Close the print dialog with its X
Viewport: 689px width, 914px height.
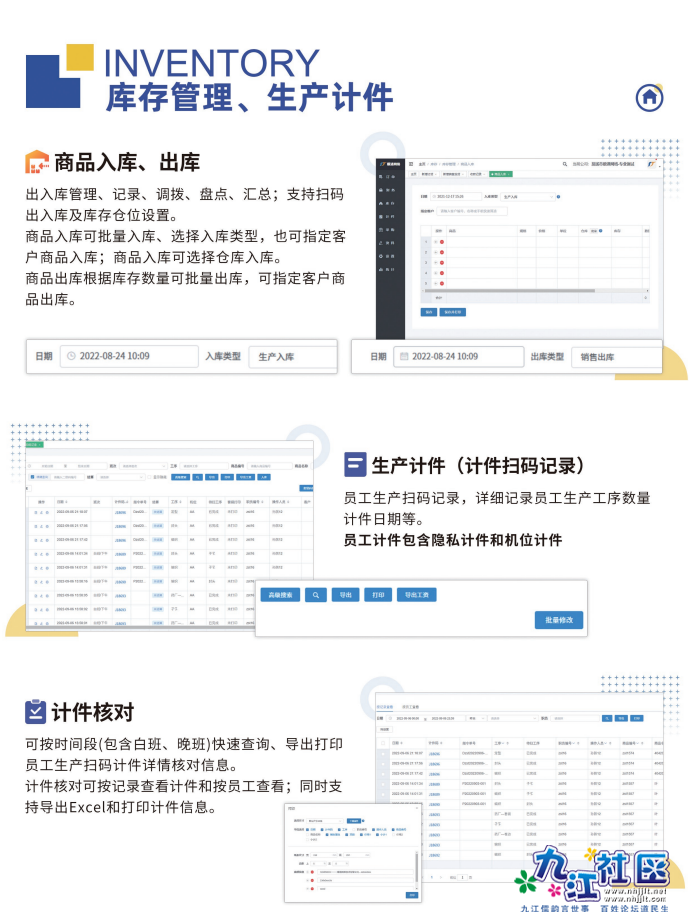point(417,808)
